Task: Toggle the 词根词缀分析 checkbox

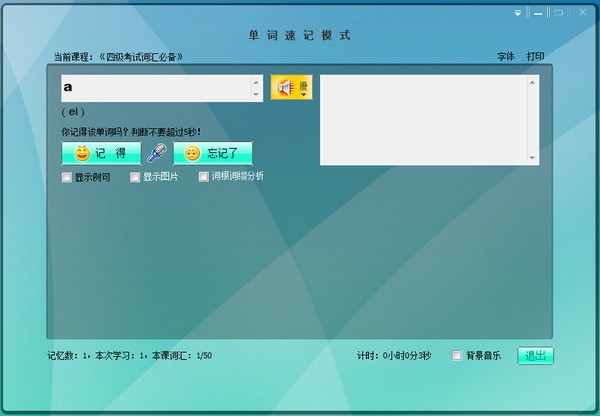Action: click(x=203, y=177)
